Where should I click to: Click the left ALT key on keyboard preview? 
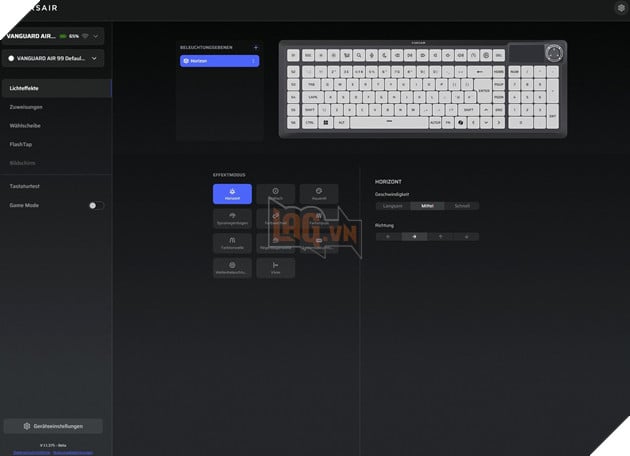coord(342,123)
